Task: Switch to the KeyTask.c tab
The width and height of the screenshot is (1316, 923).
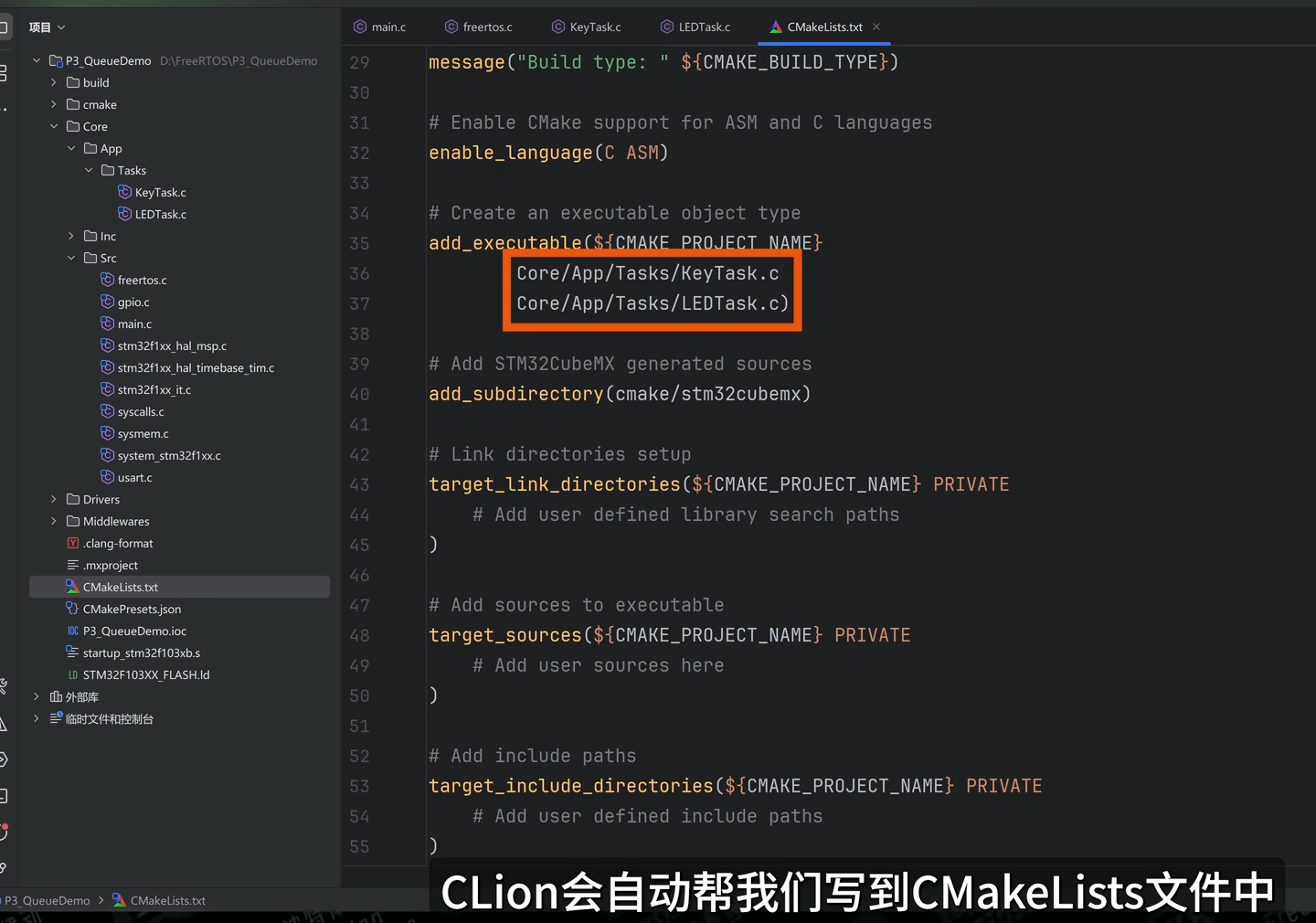Action: (586, 27)
